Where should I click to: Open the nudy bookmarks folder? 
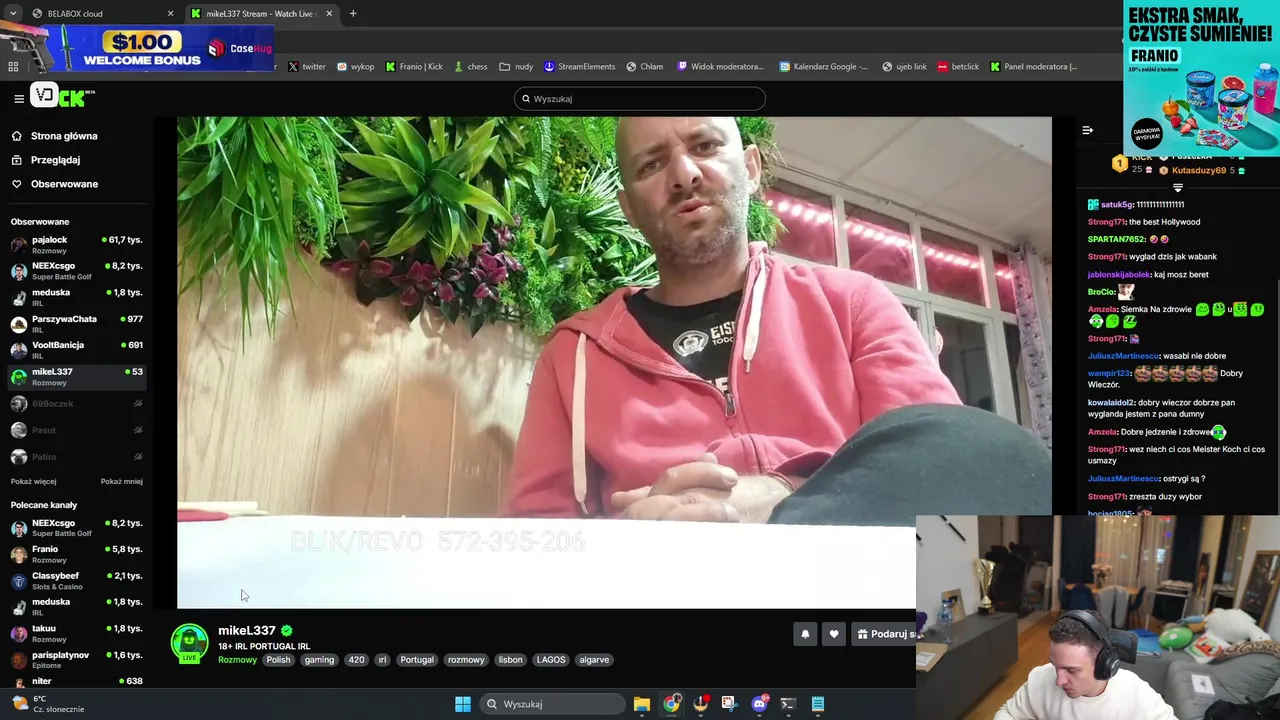click(516, 67)
